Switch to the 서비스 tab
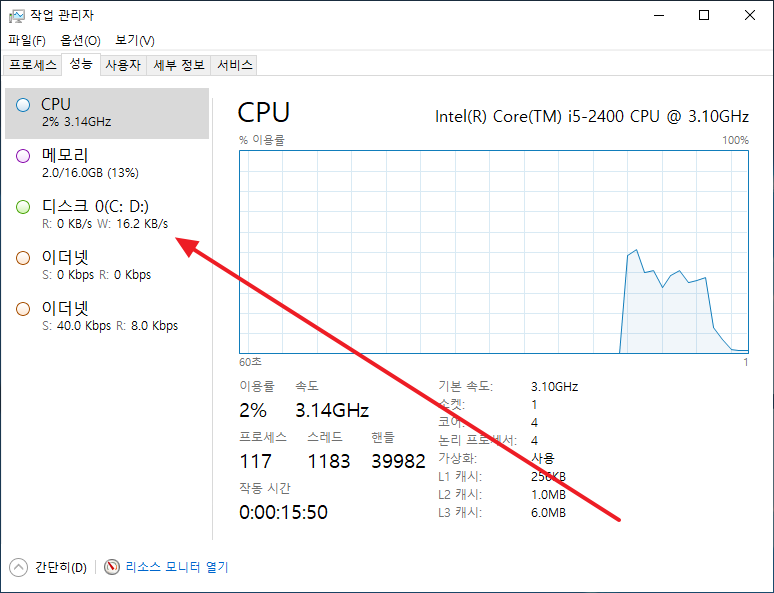 [234, 65]
